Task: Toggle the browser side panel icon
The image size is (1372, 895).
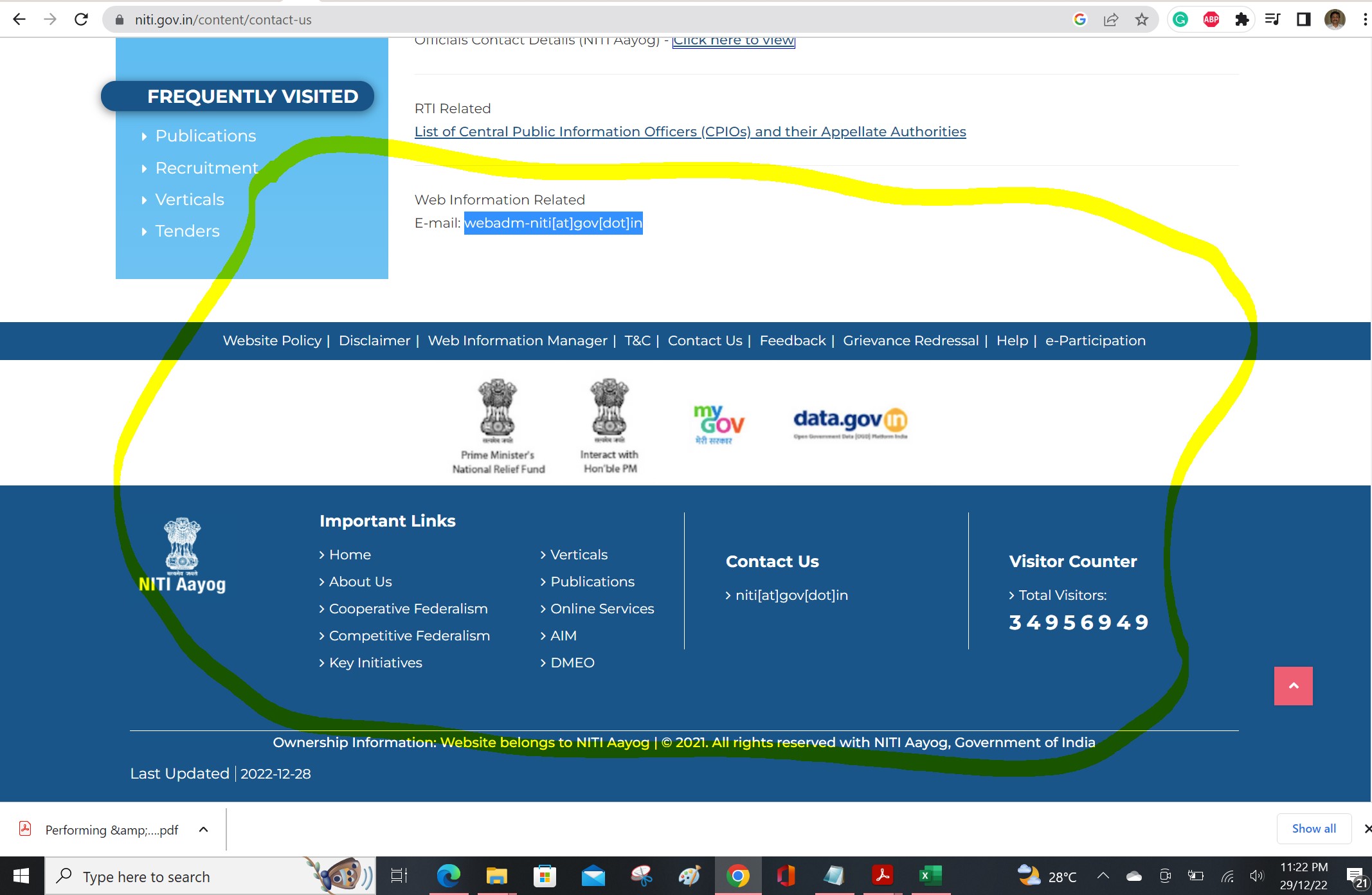Action: pyautogui.click(x=1304, y=19)
